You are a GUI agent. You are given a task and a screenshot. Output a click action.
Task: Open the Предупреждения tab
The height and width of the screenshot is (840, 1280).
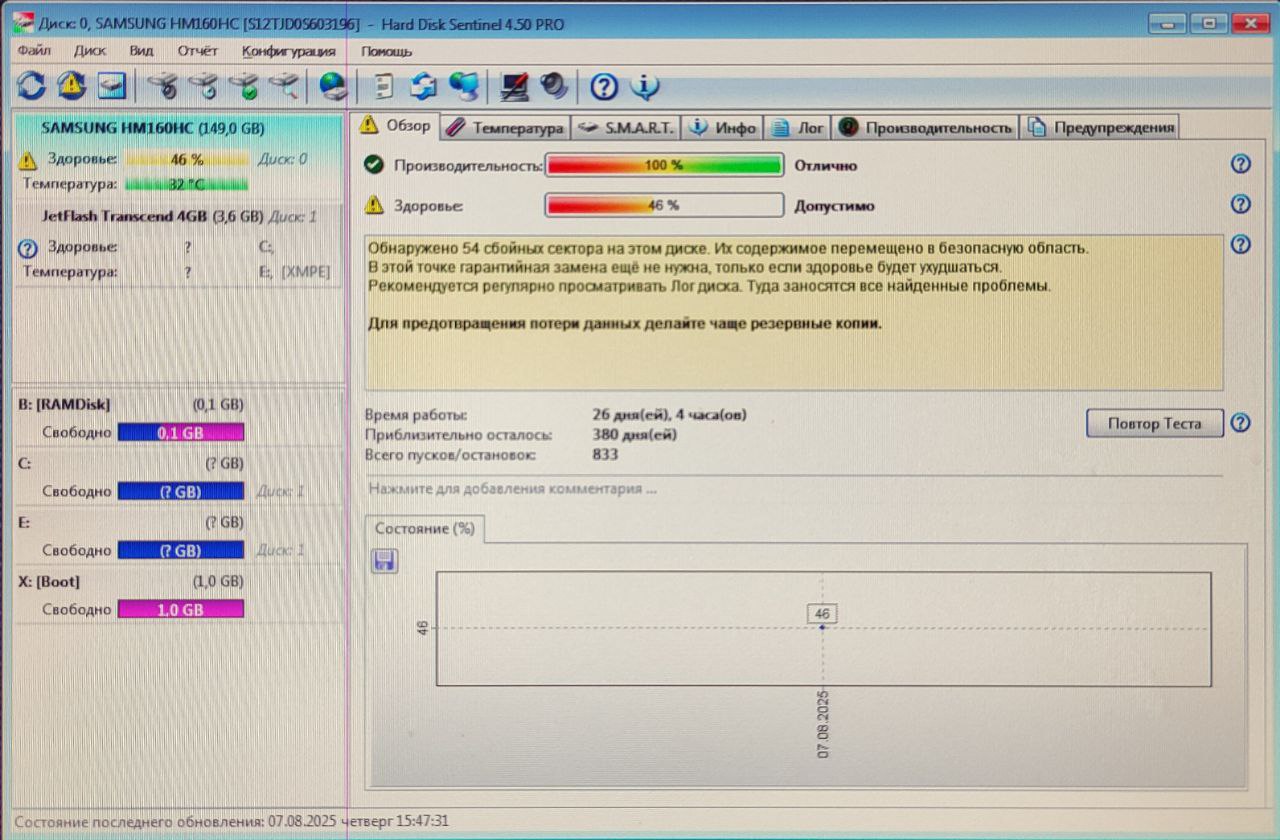click(x=1101, y=127)
